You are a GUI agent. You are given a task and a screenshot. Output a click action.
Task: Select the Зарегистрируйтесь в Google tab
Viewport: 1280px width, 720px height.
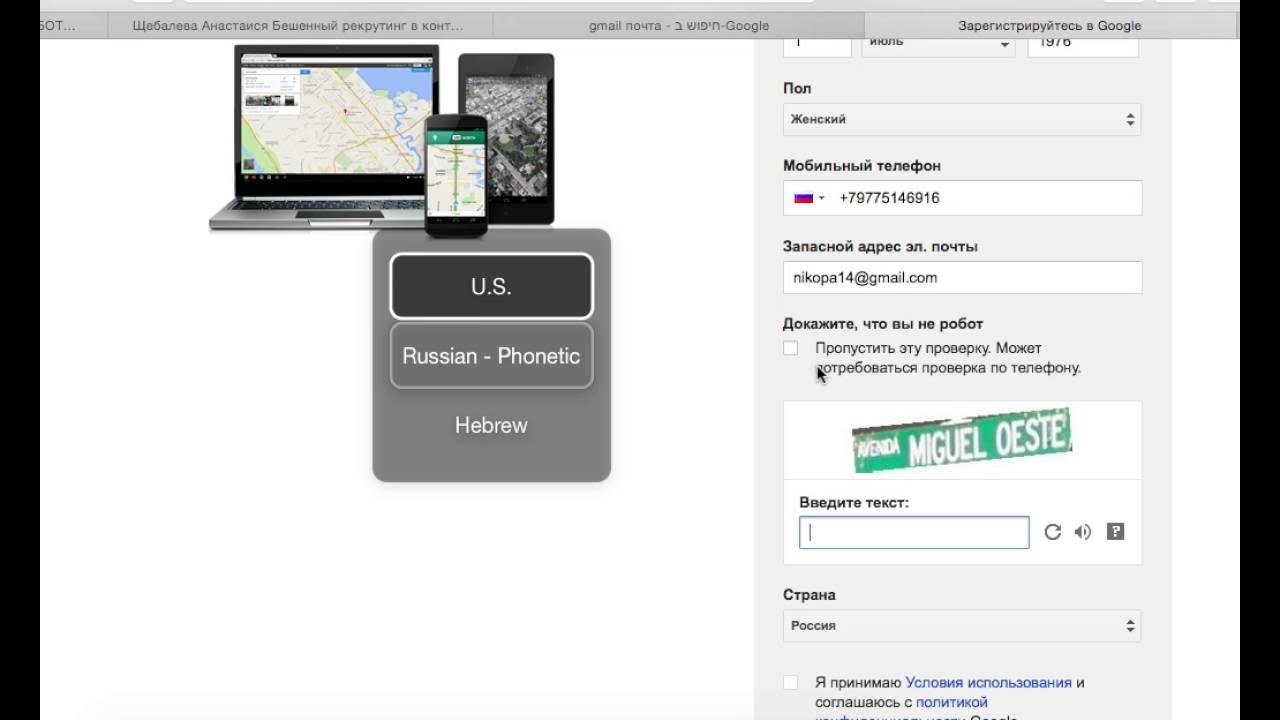coord(1049,26)
